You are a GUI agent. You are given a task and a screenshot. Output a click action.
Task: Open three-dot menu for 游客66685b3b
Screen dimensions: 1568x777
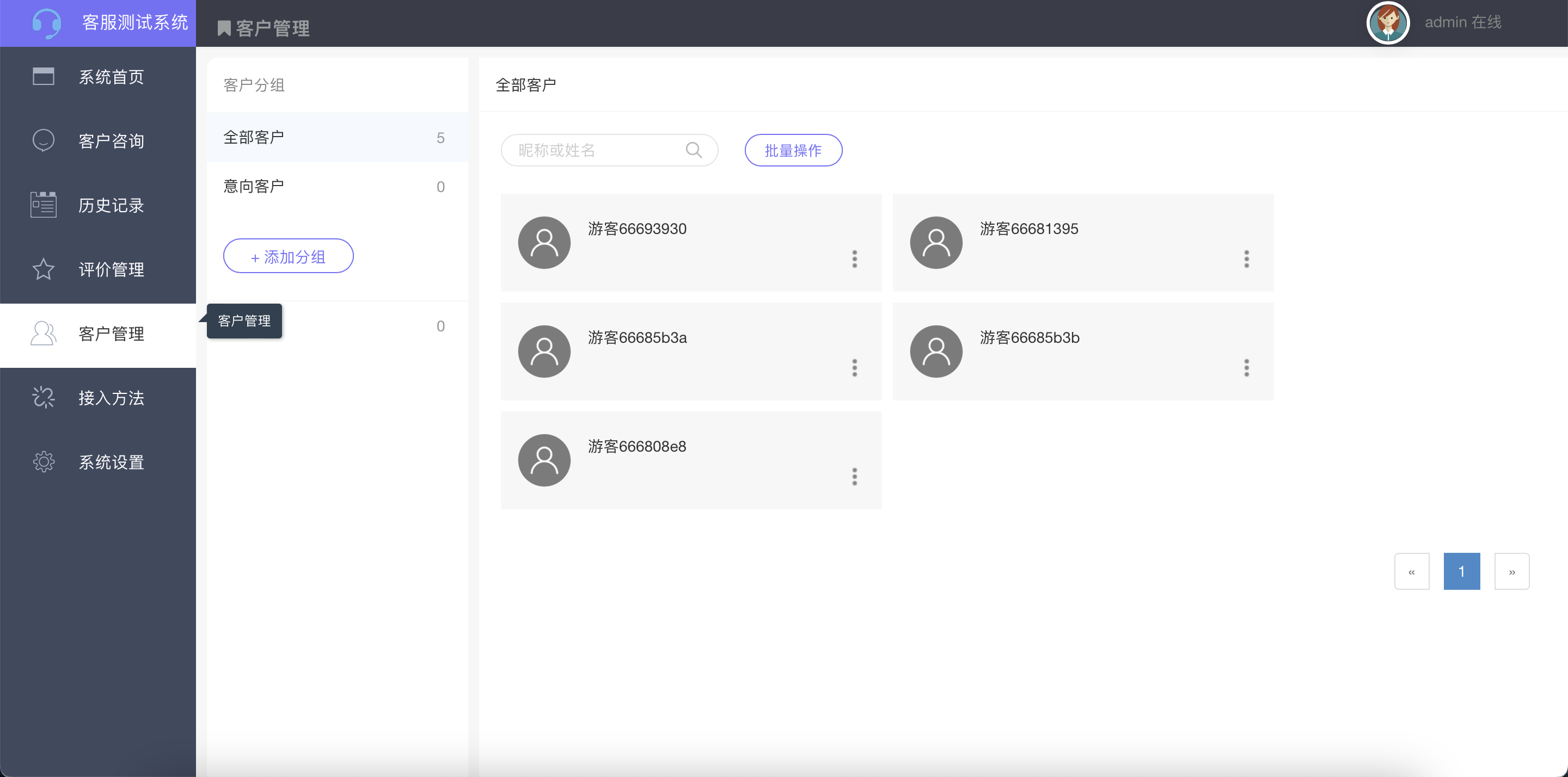click(1246, 367)
